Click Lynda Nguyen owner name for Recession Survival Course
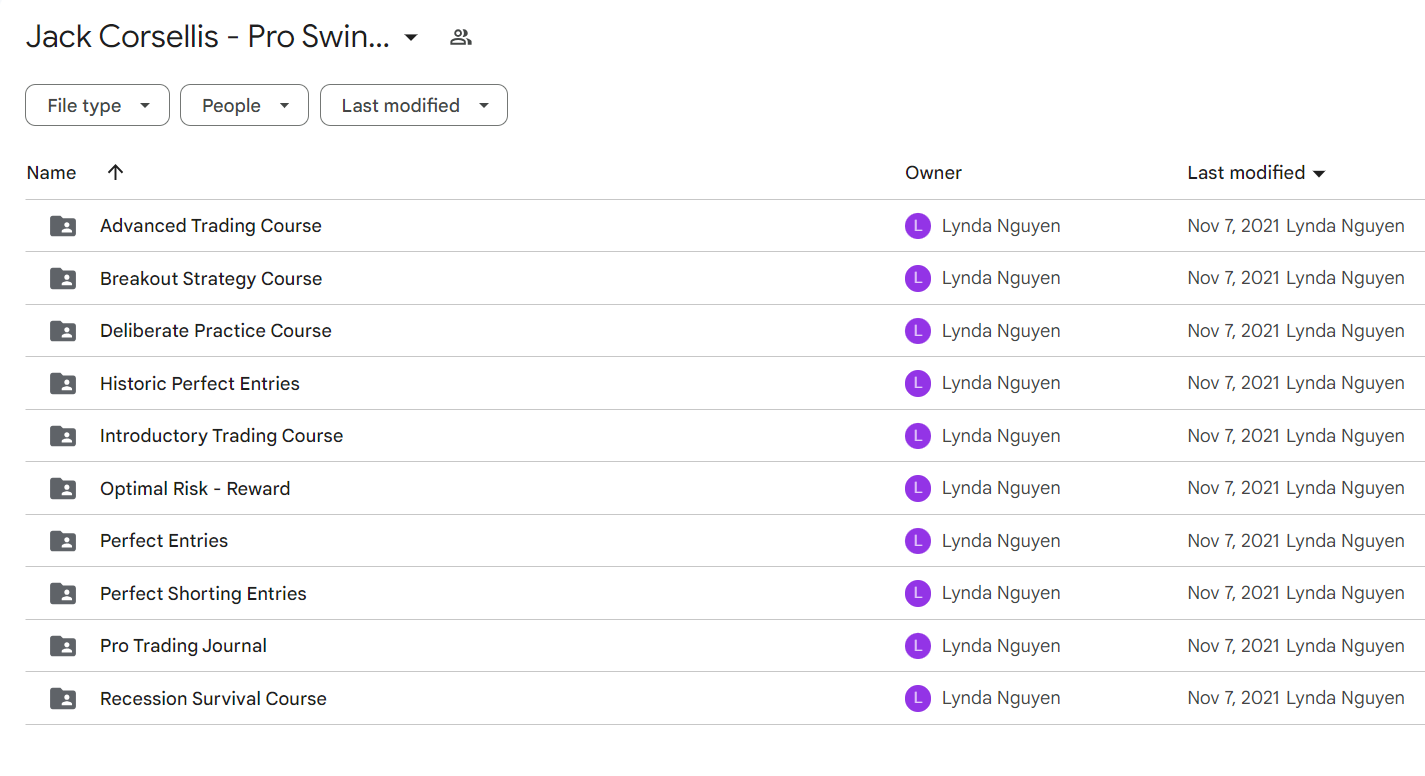This screenshot has width=1425, height=776. point(1001,698)
